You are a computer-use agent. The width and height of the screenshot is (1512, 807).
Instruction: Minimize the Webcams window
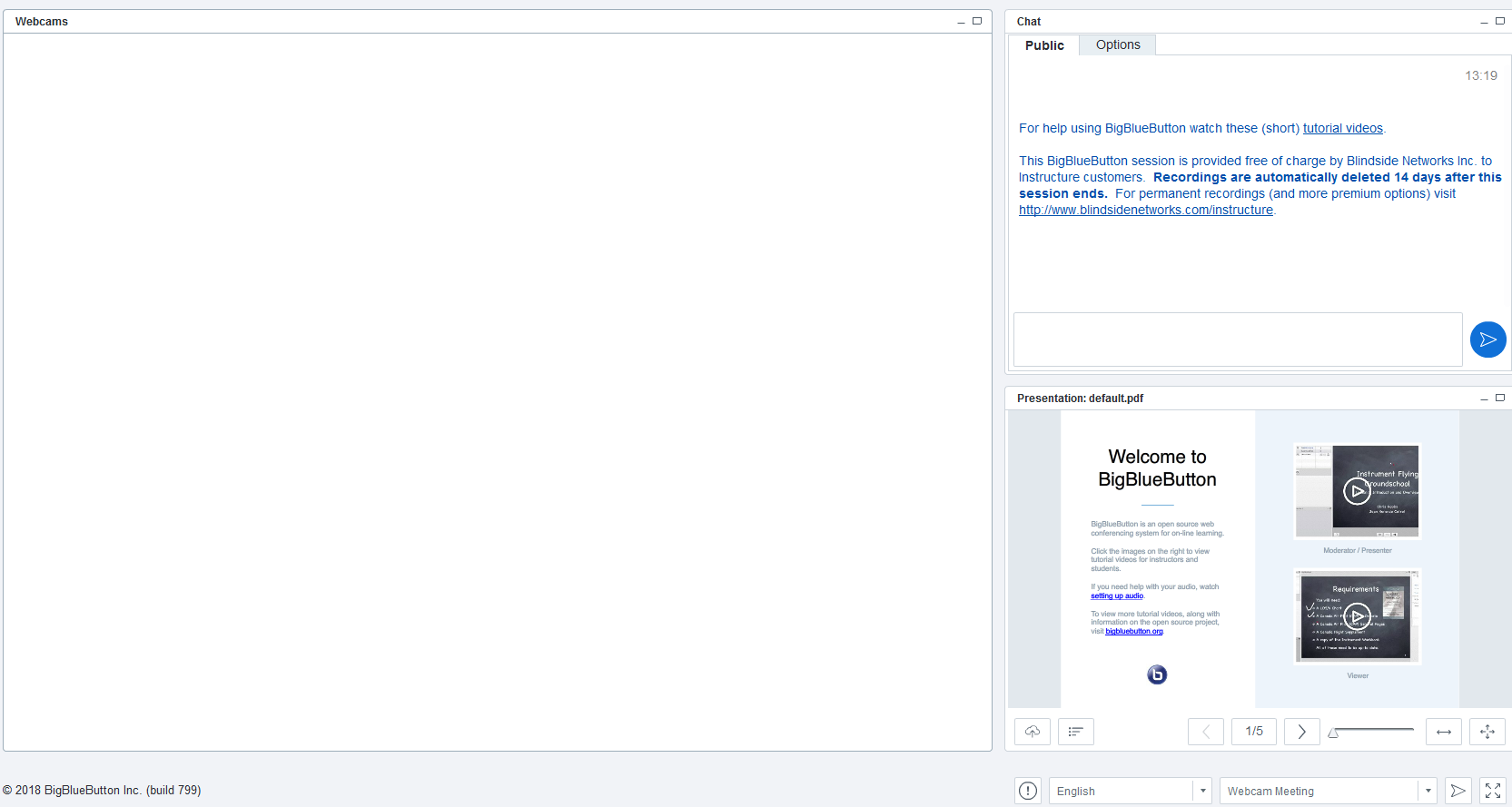click(x=961, y=22)
